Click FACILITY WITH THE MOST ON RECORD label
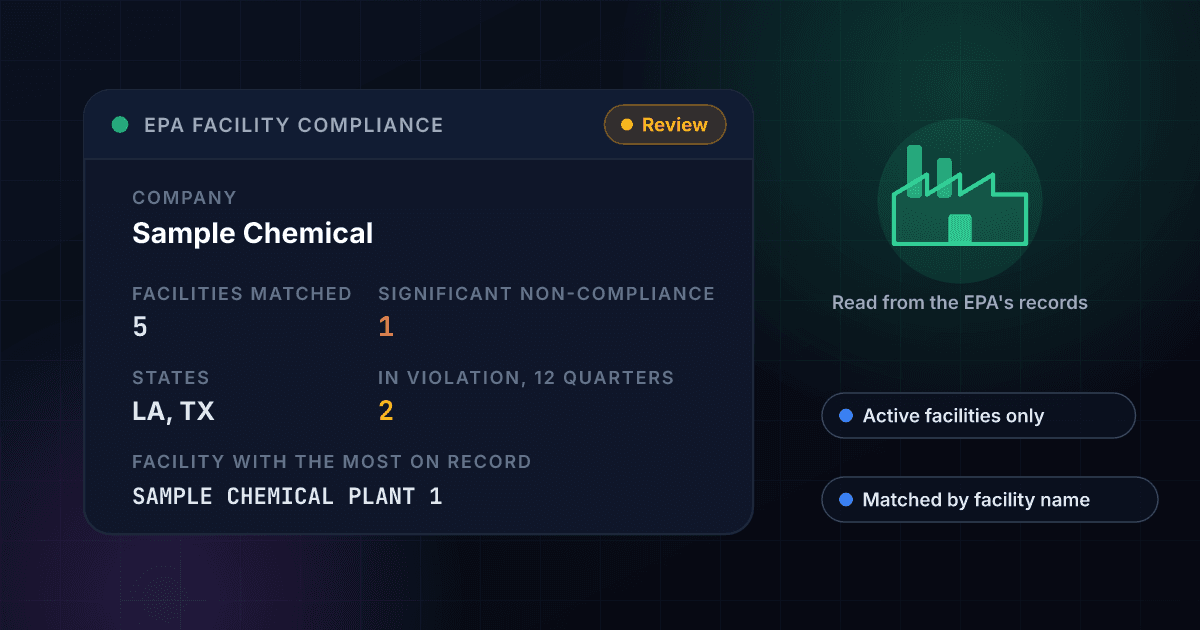This screenshot has height=630, width=1200. [332, 462]
